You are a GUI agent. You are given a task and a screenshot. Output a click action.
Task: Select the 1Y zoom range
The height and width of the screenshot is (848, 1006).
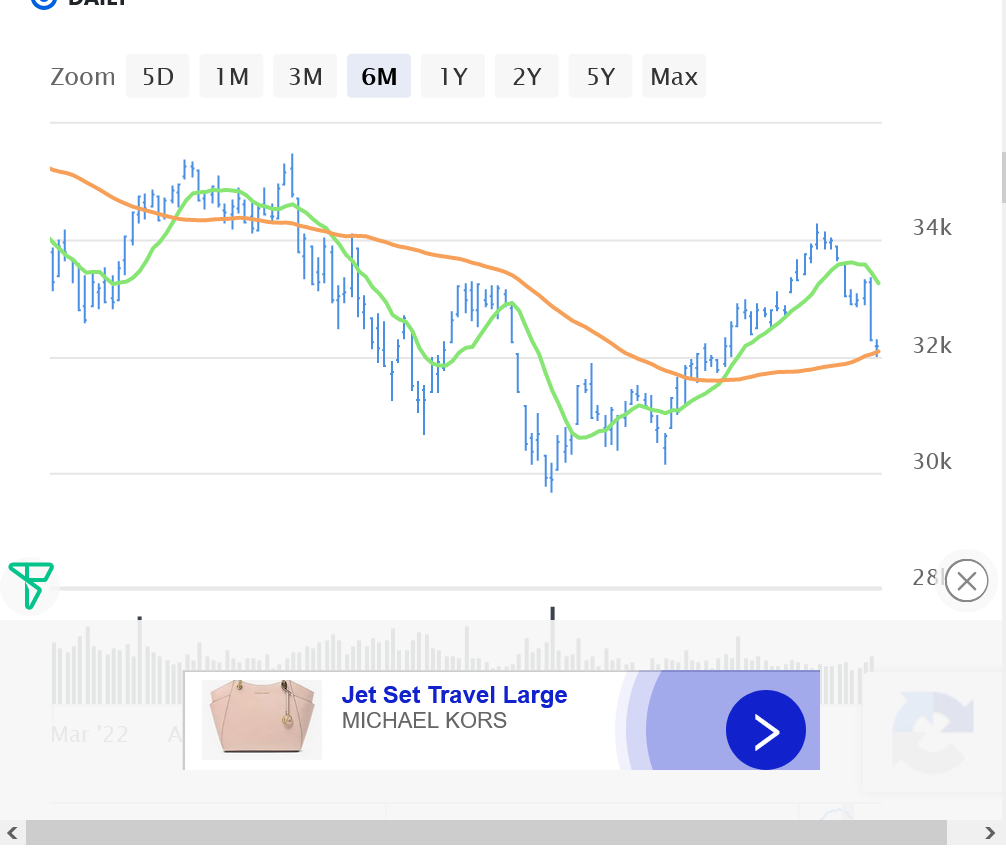click(x=453, y=76)
